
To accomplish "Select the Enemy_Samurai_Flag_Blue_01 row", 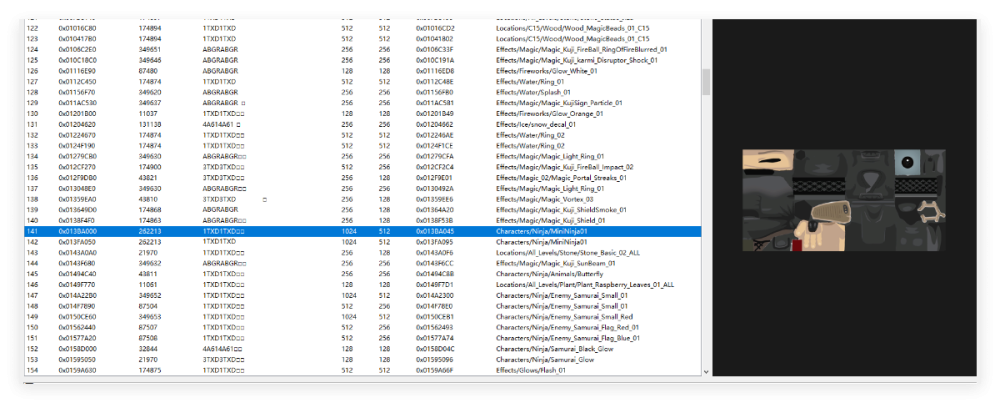I will [x=362, y=339].
